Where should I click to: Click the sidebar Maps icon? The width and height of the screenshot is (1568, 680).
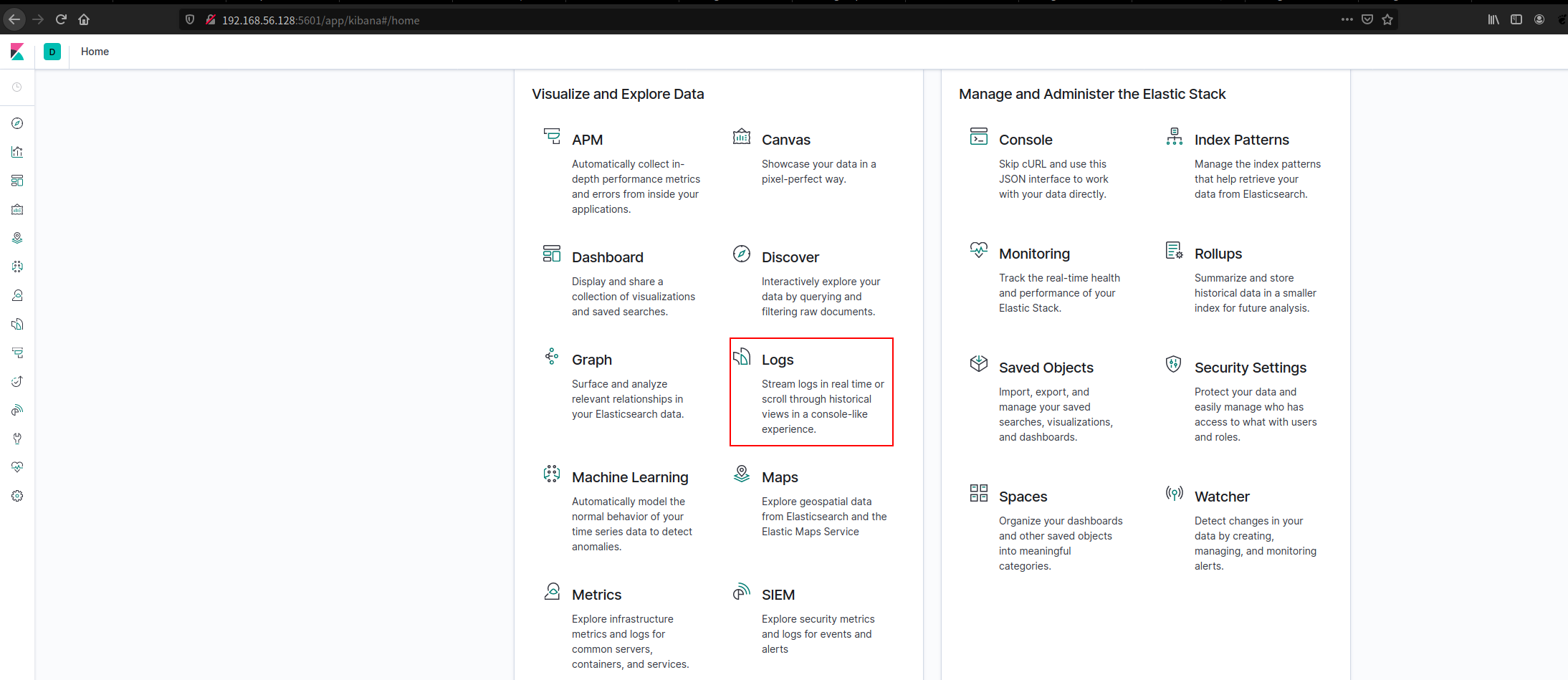(x=17, y=238)
